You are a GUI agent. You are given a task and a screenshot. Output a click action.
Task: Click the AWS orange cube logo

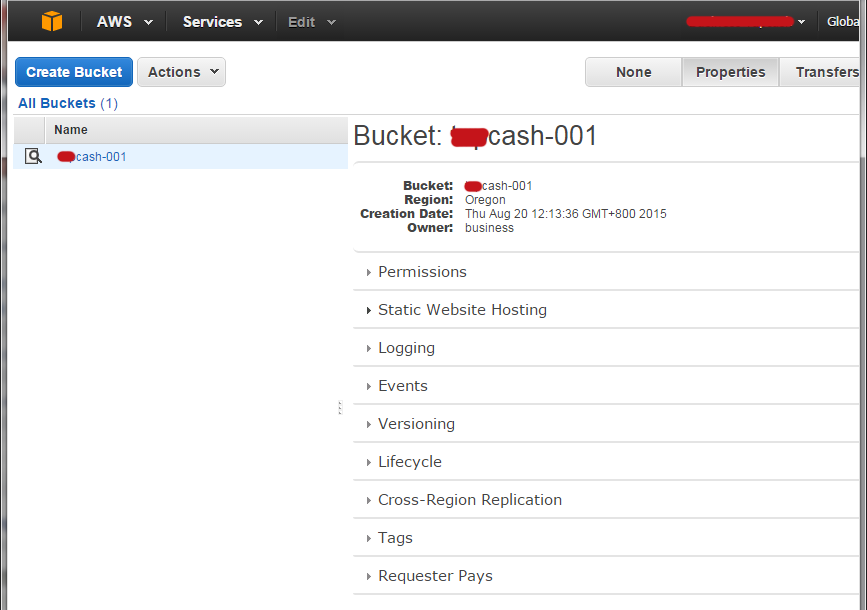[x=52, y=22]
